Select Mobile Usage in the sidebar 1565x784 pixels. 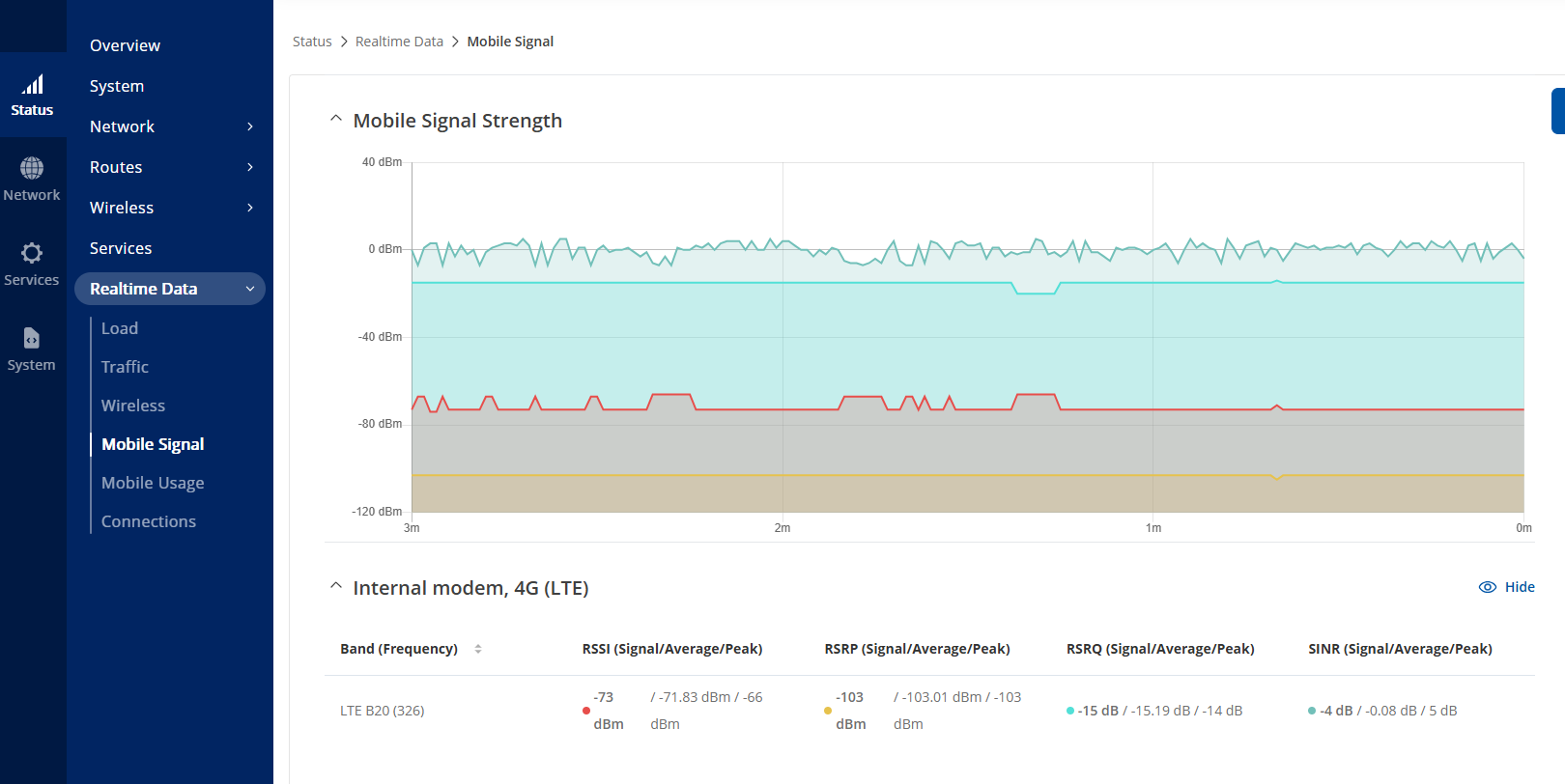[x=153, y=483]
